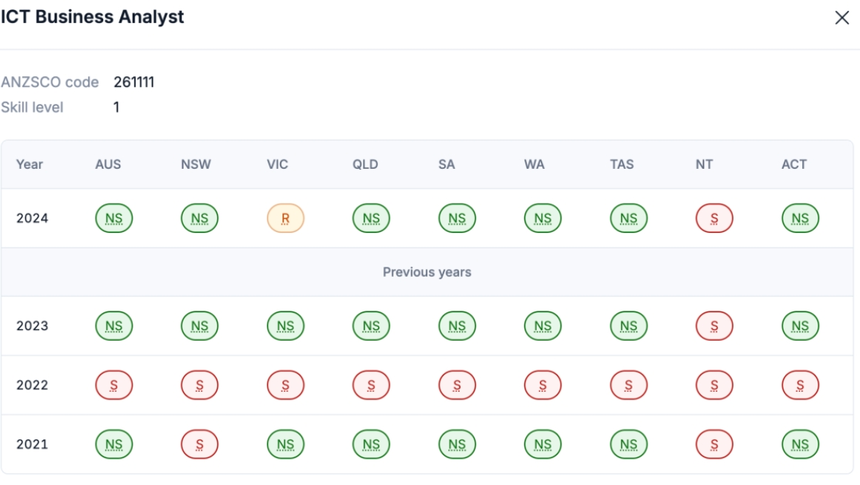Click the 2024 NSW NS badge
Viewport: 860px width, 485px height.
(200, 218)
